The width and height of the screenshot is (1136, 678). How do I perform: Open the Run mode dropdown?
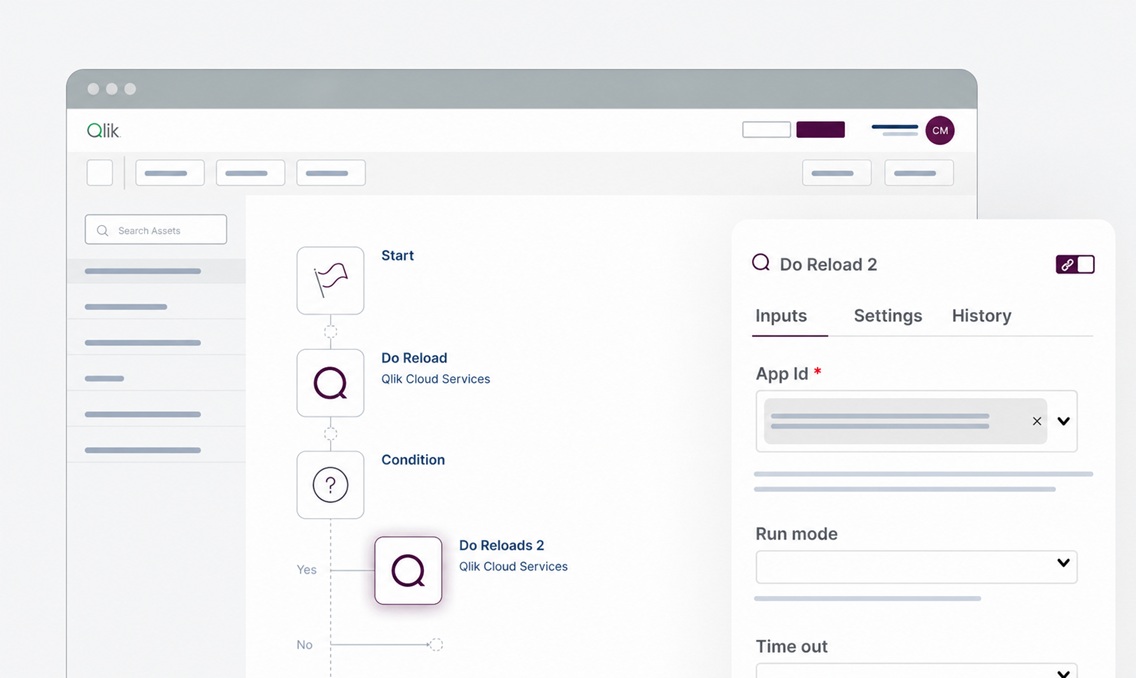[x=916, y=566]
